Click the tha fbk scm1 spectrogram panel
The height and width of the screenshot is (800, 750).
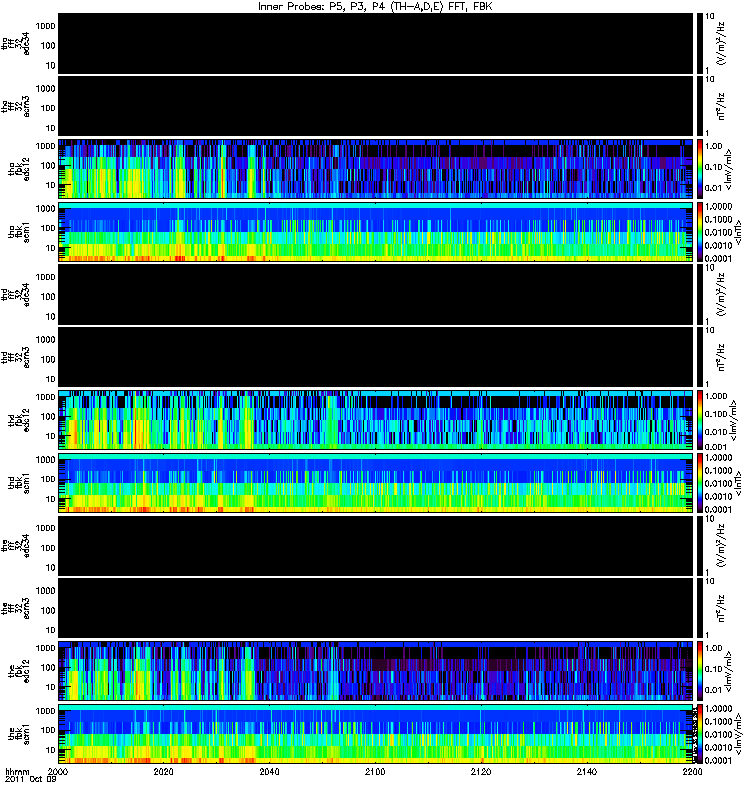tap(376, 232)
